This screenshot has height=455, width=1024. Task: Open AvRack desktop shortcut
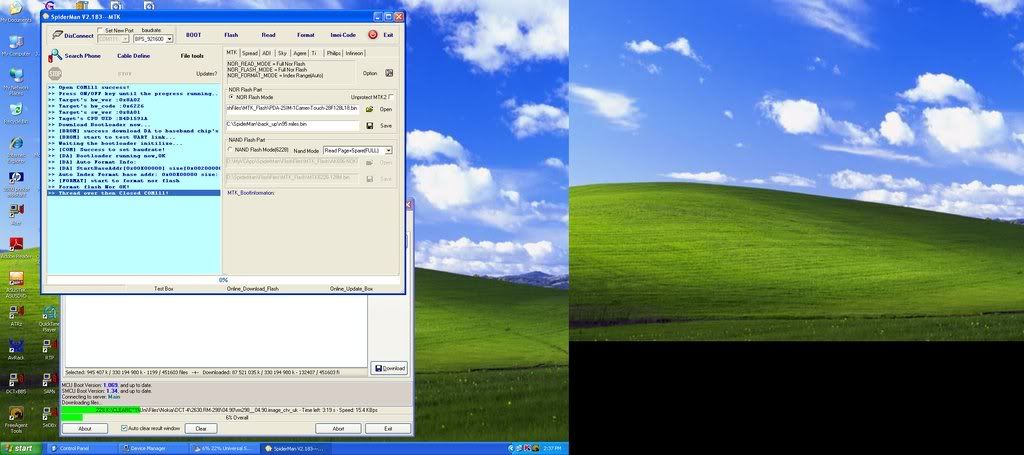[x=16, y=349]
